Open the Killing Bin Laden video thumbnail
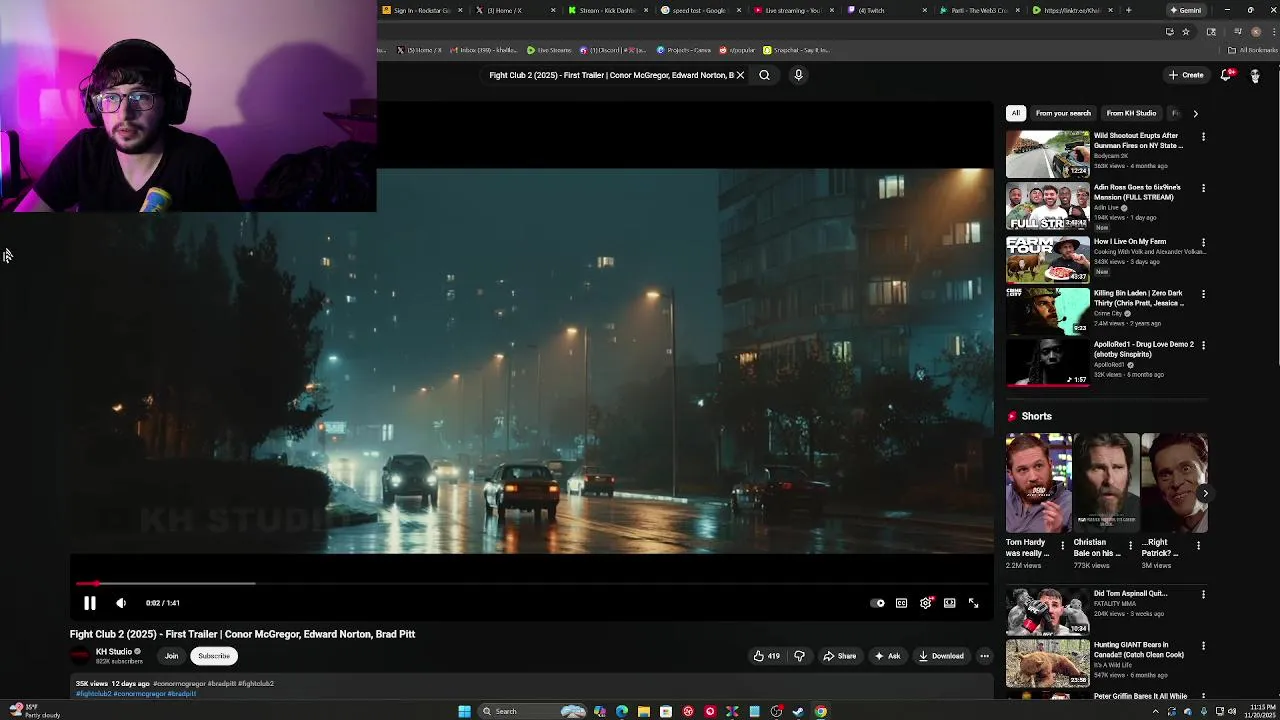The image size is (1280, 720). pos(1047,311)
